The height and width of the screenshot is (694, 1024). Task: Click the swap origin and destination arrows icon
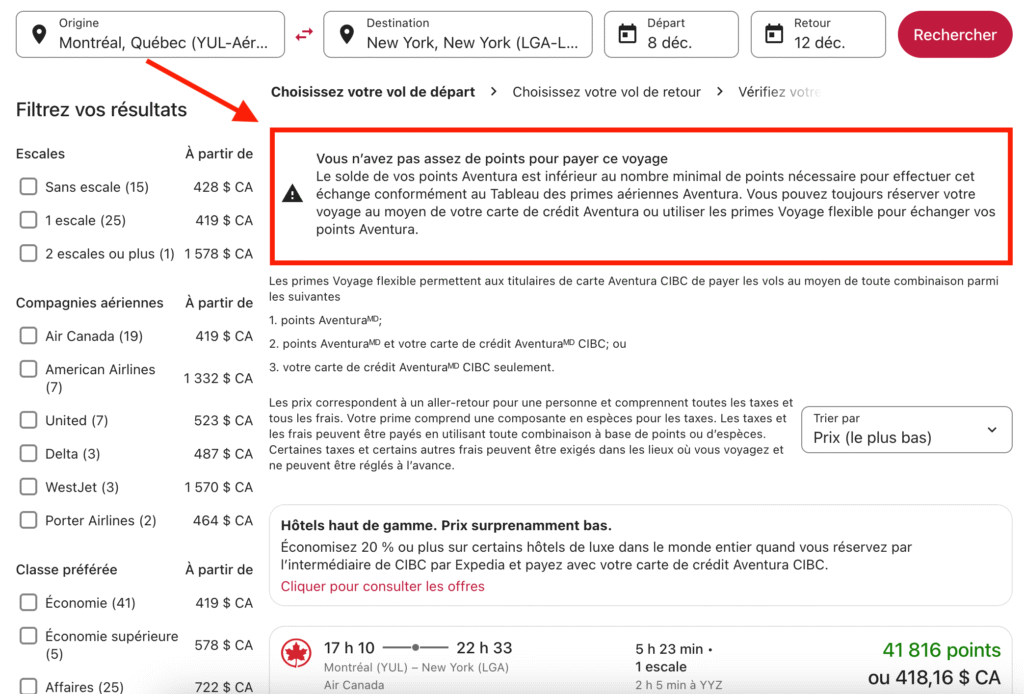[x=304, y=34]
